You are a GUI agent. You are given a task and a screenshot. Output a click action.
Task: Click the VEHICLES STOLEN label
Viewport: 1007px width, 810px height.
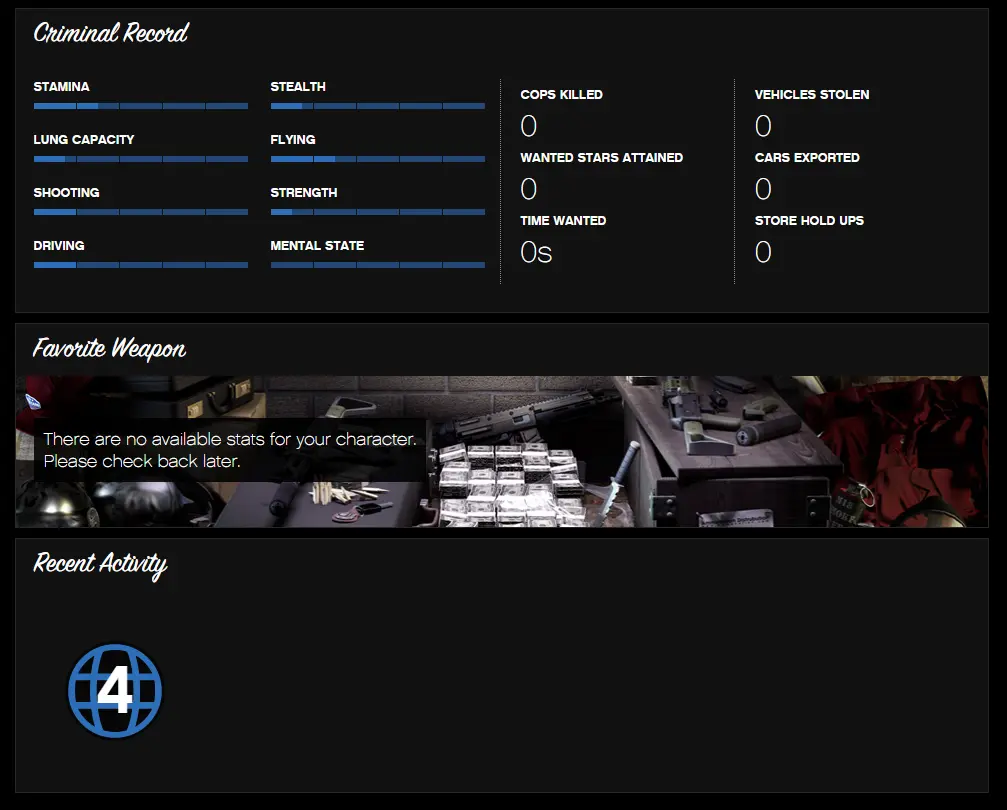click(x=812, y=94)
